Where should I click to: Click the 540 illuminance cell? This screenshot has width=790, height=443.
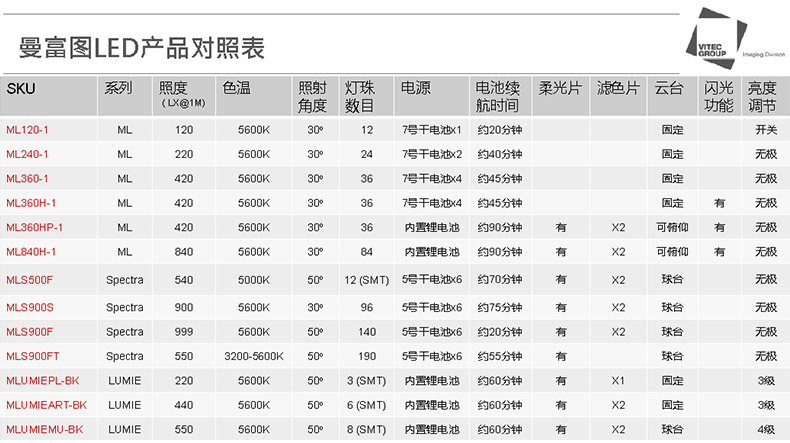tap(184, 280)
